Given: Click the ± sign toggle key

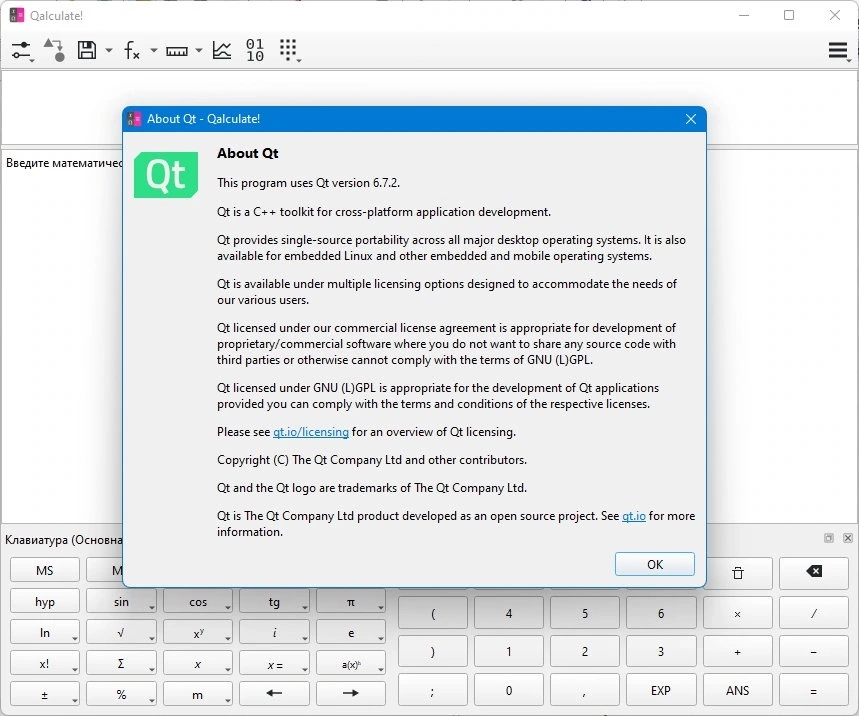Looking at the screenshot, I should 45,694.
